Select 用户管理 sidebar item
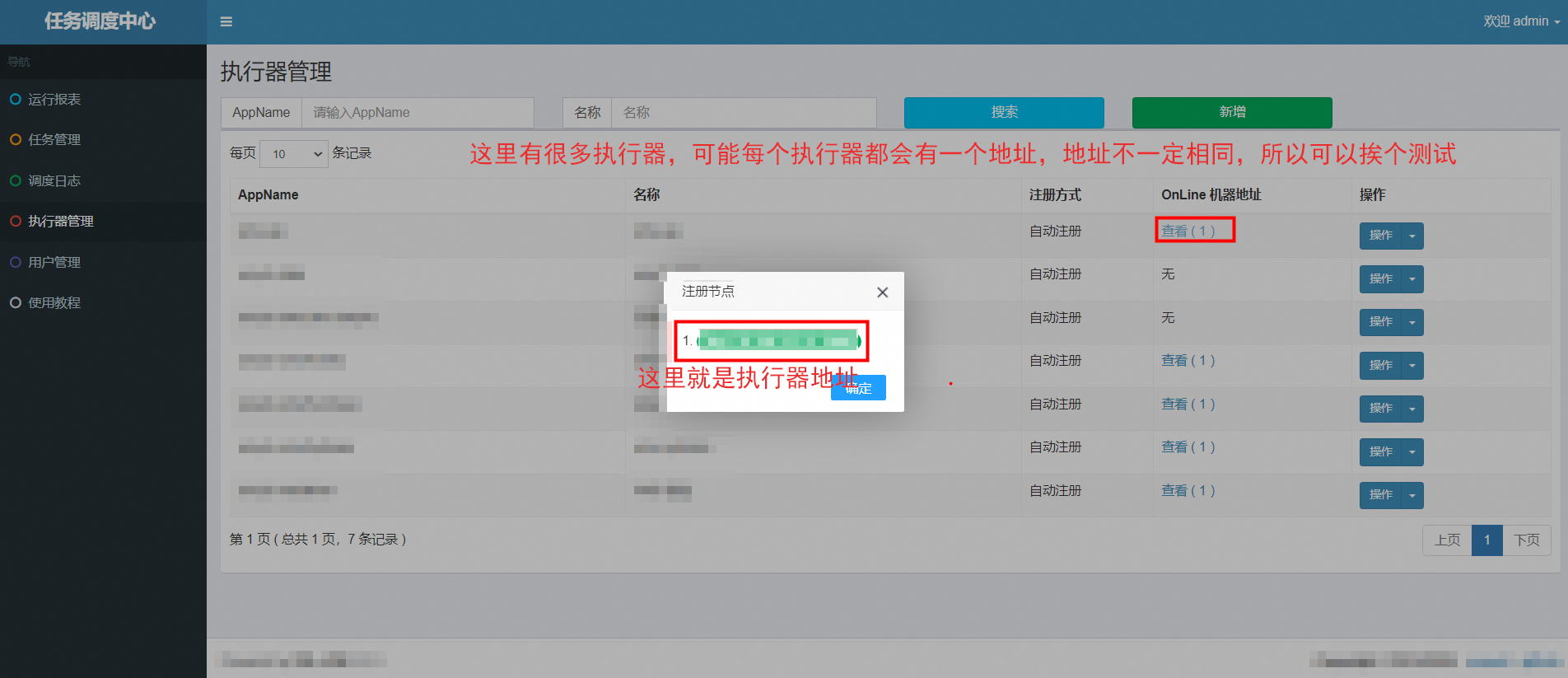Image resolution: width=1568 pixels, height=678 pixels. (54, 263)
